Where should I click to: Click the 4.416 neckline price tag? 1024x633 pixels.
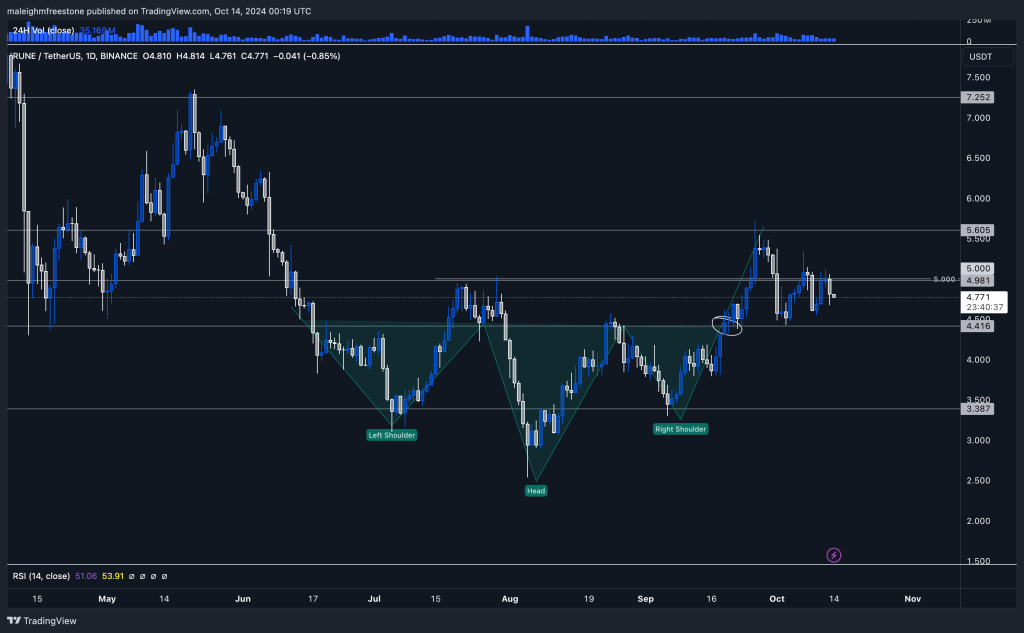pyautogui.click(x=976, y=326)
